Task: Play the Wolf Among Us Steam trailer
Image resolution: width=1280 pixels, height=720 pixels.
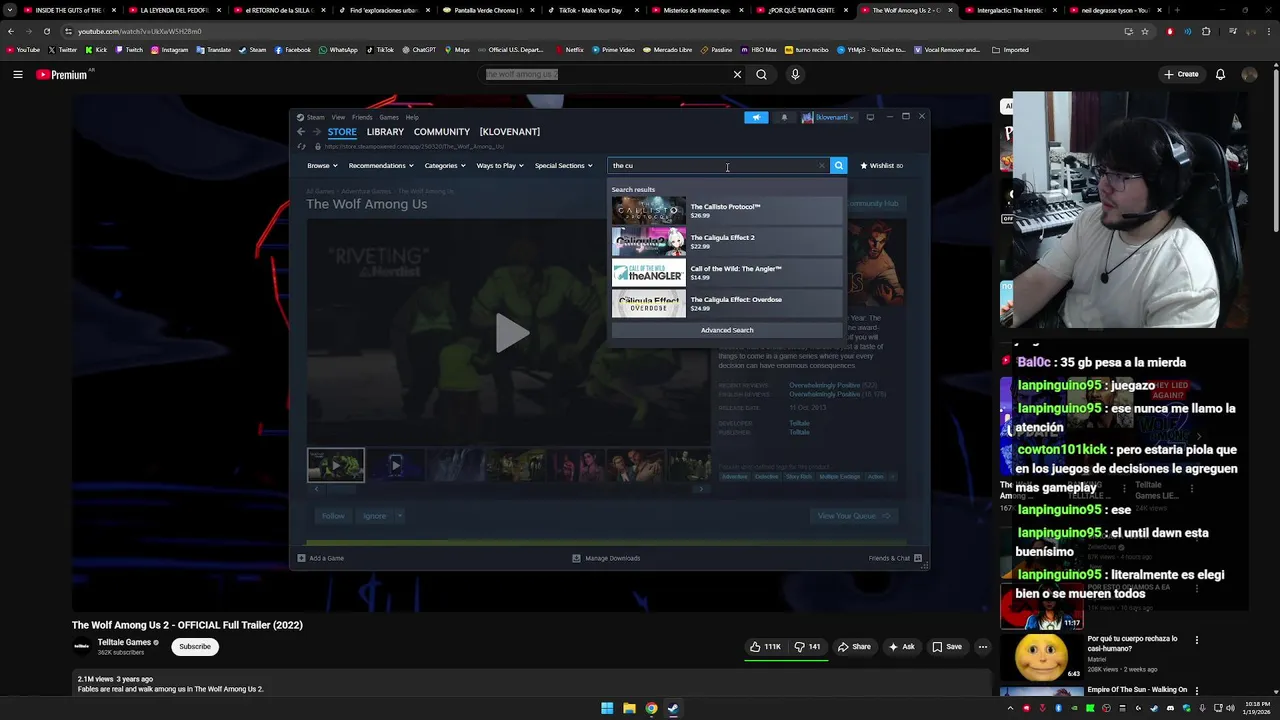Action: pos(510,333)
